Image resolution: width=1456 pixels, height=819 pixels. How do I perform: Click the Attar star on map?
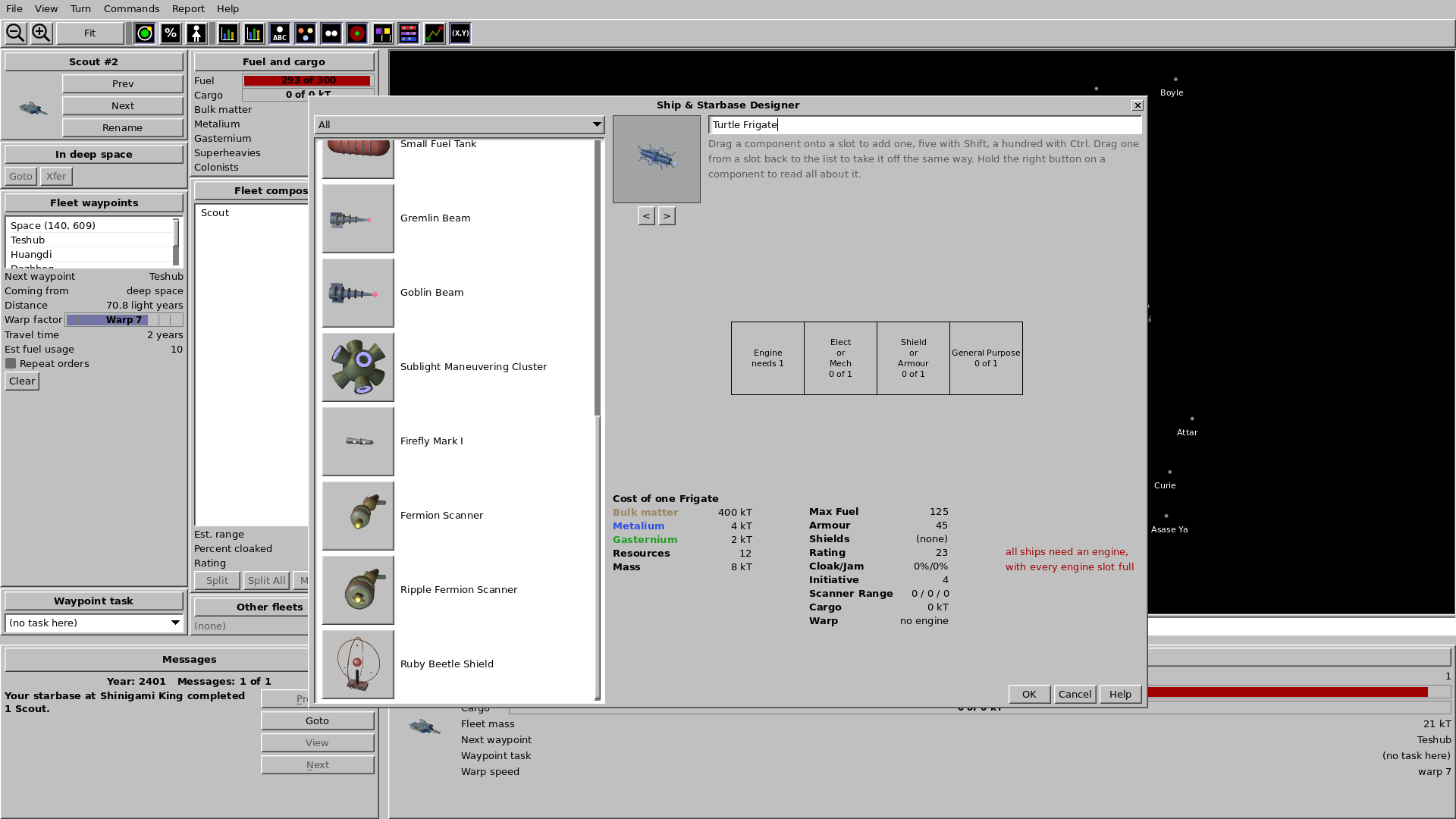(1192, 419)
